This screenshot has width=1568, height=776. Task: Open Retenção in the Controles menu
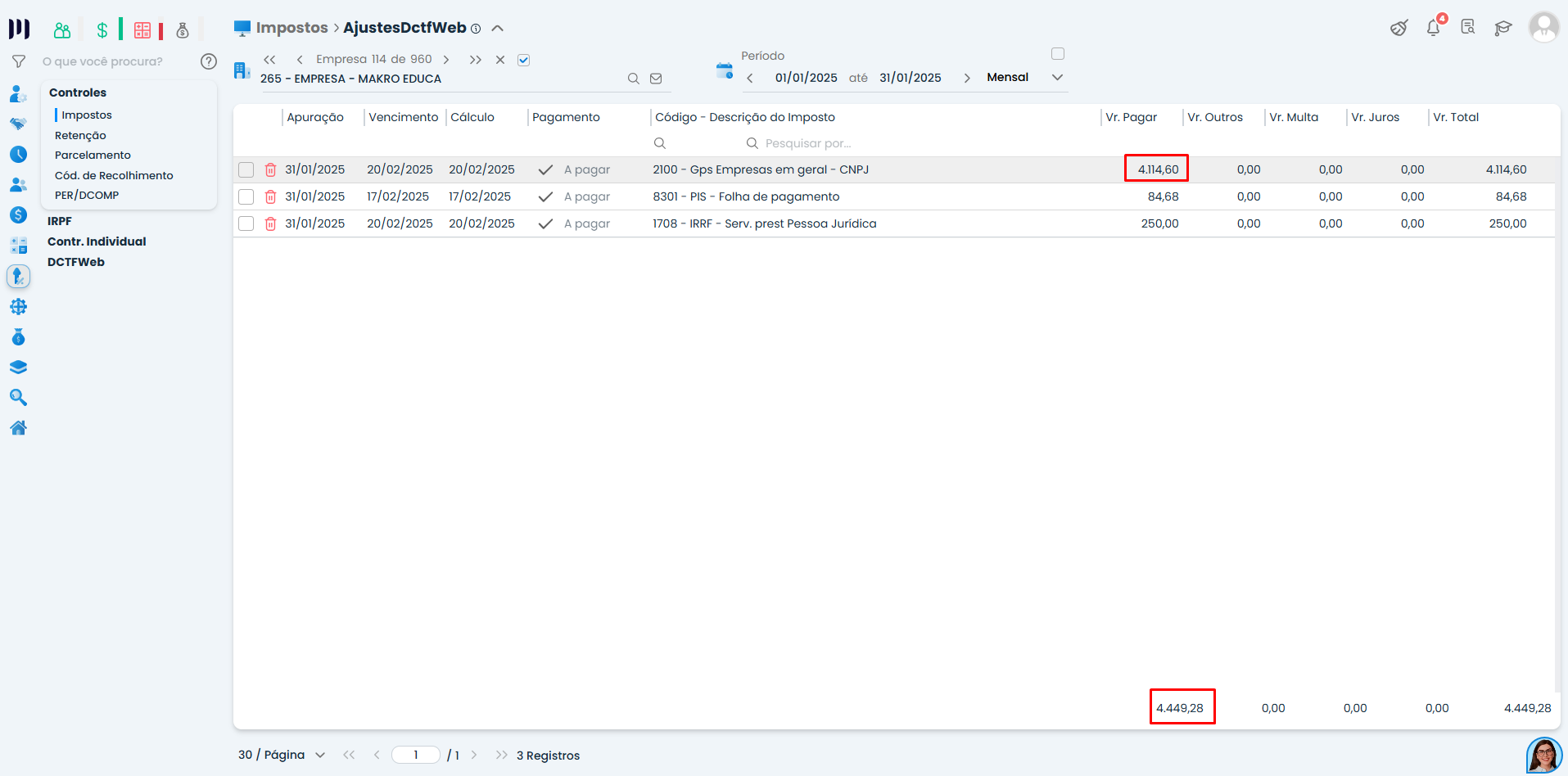point(80,135)
